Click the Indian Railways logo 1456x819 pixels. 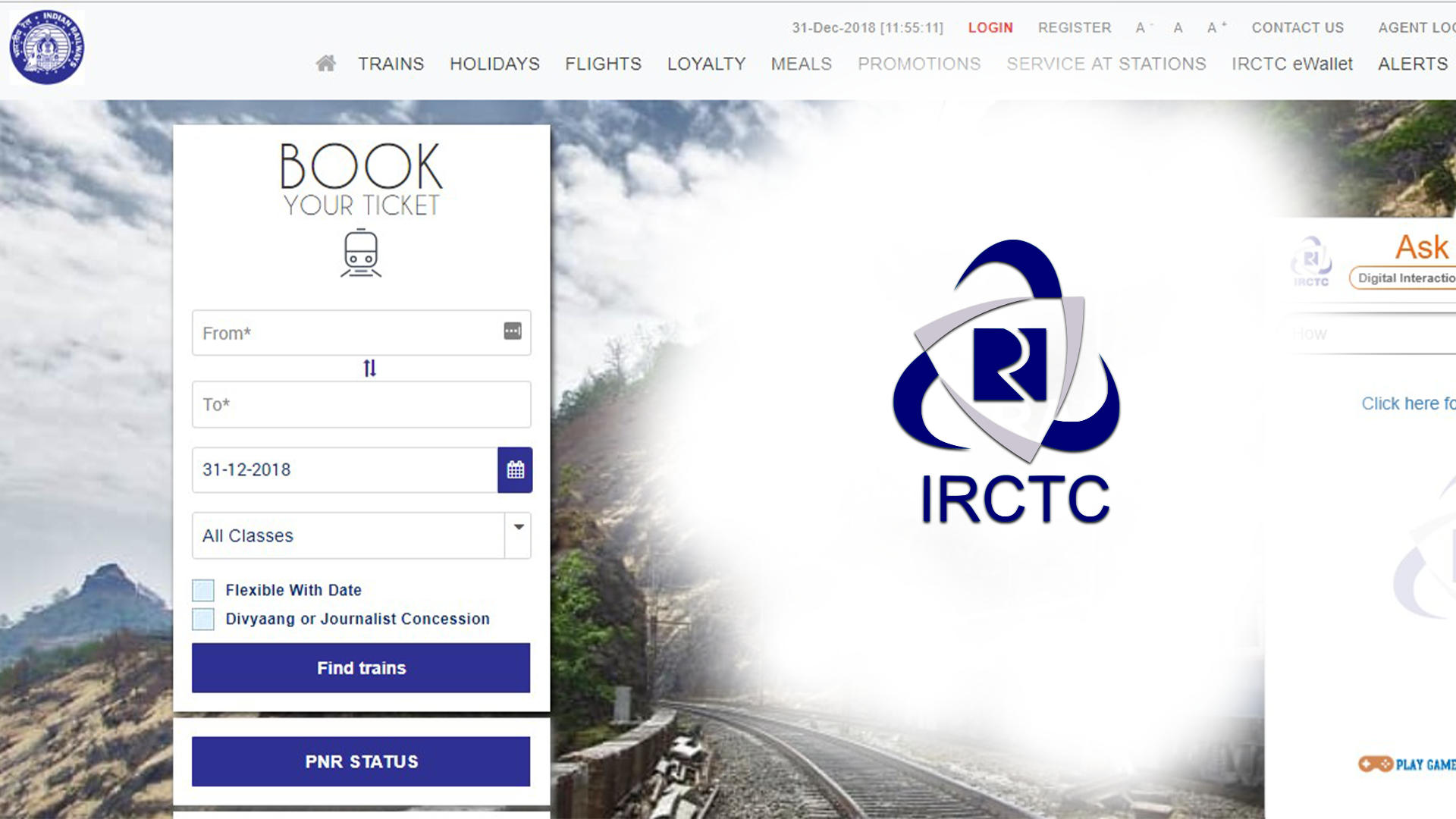click(x=47, y=47)
